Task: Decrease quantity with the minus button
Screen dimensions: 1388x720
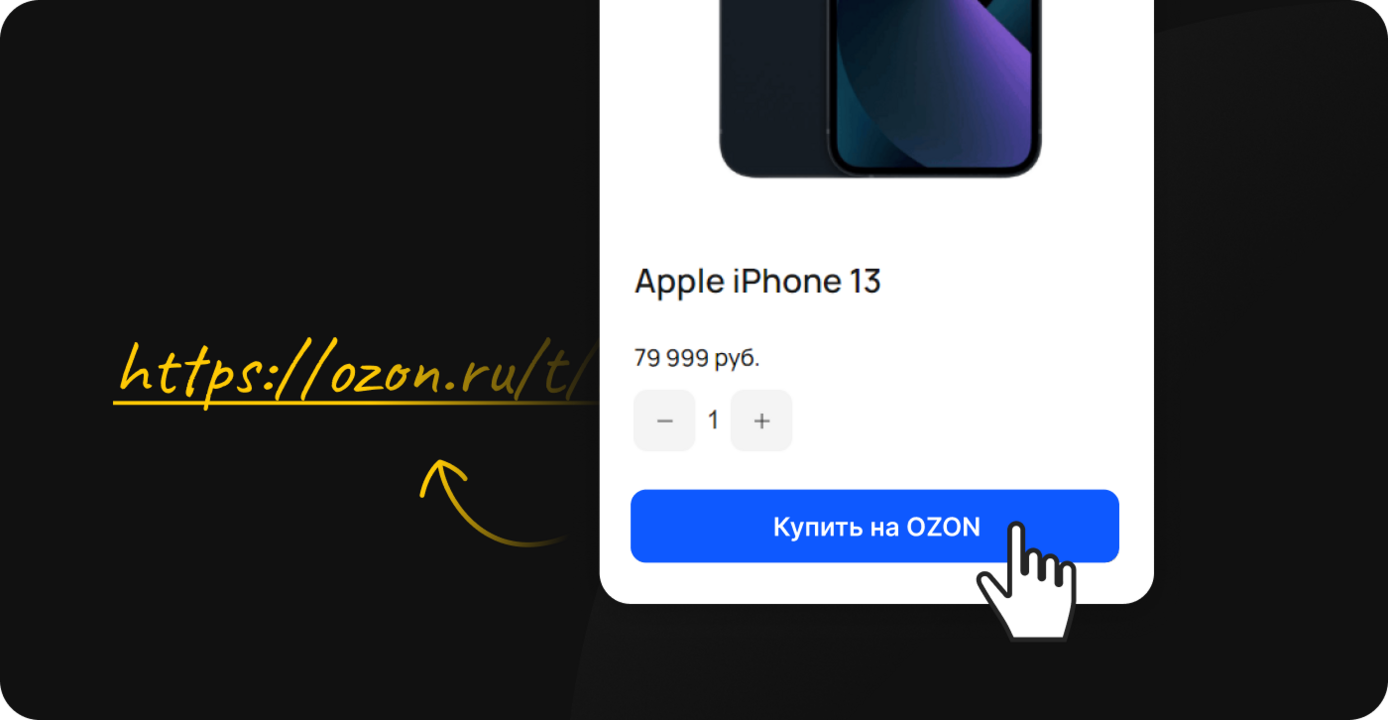Action: click(x=664, y=421)
